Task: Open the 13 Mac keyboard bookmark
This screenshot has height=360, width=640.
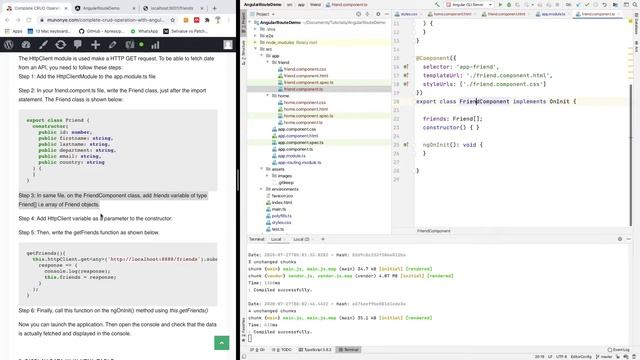Action: [49, 31]
